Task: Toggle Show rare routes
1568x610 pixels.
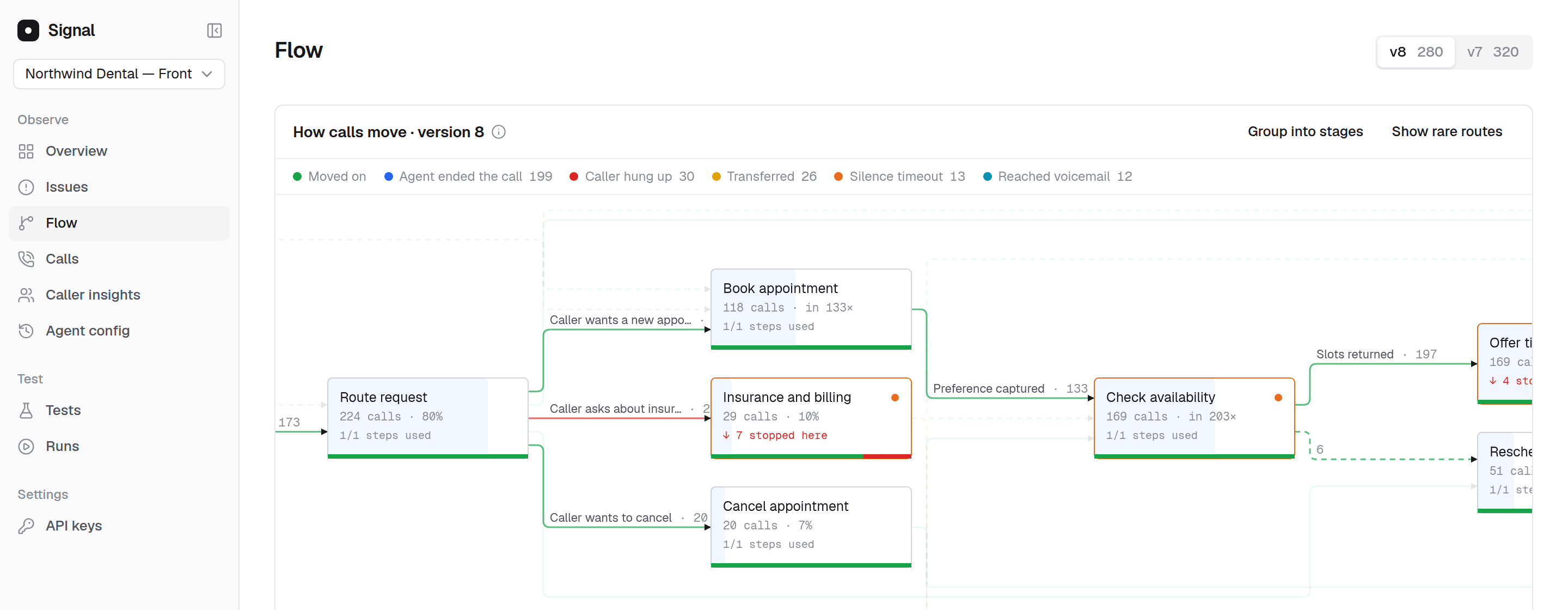Action: [1447, 131]
